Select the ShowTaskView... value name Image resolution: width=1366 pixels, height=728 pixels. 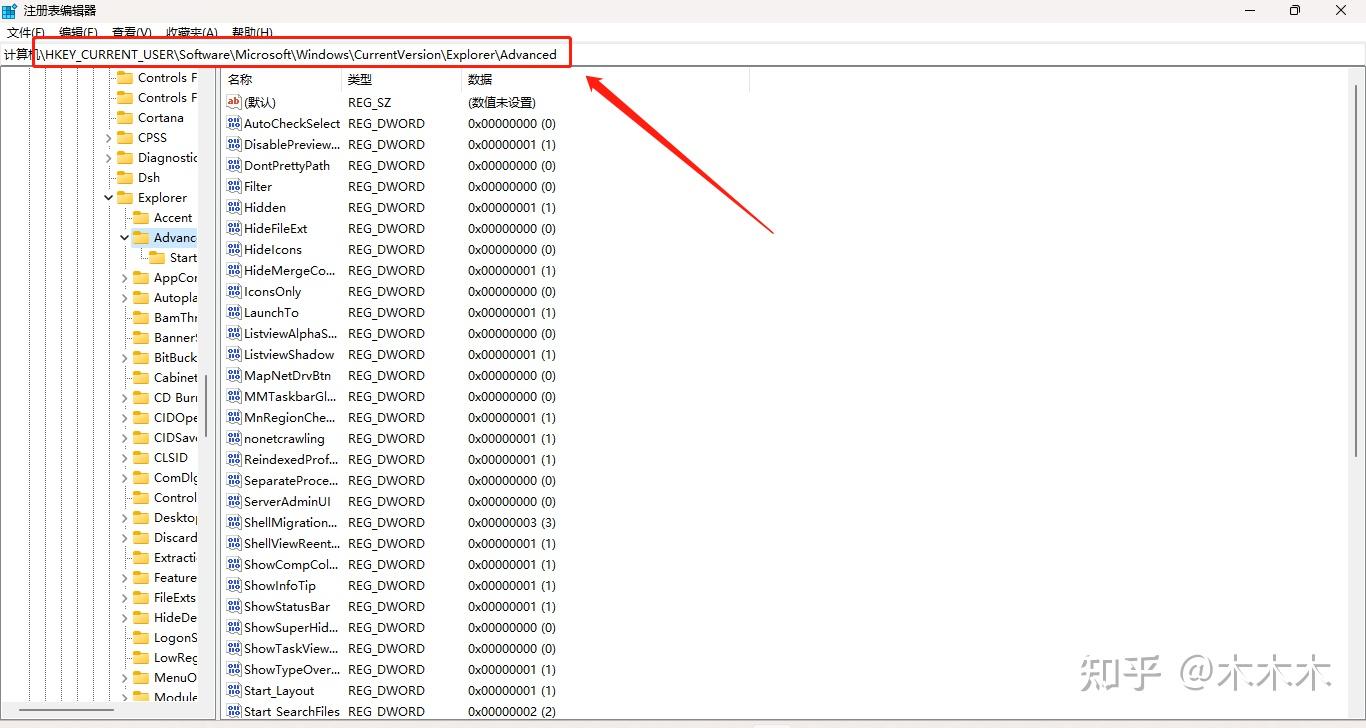291,648
